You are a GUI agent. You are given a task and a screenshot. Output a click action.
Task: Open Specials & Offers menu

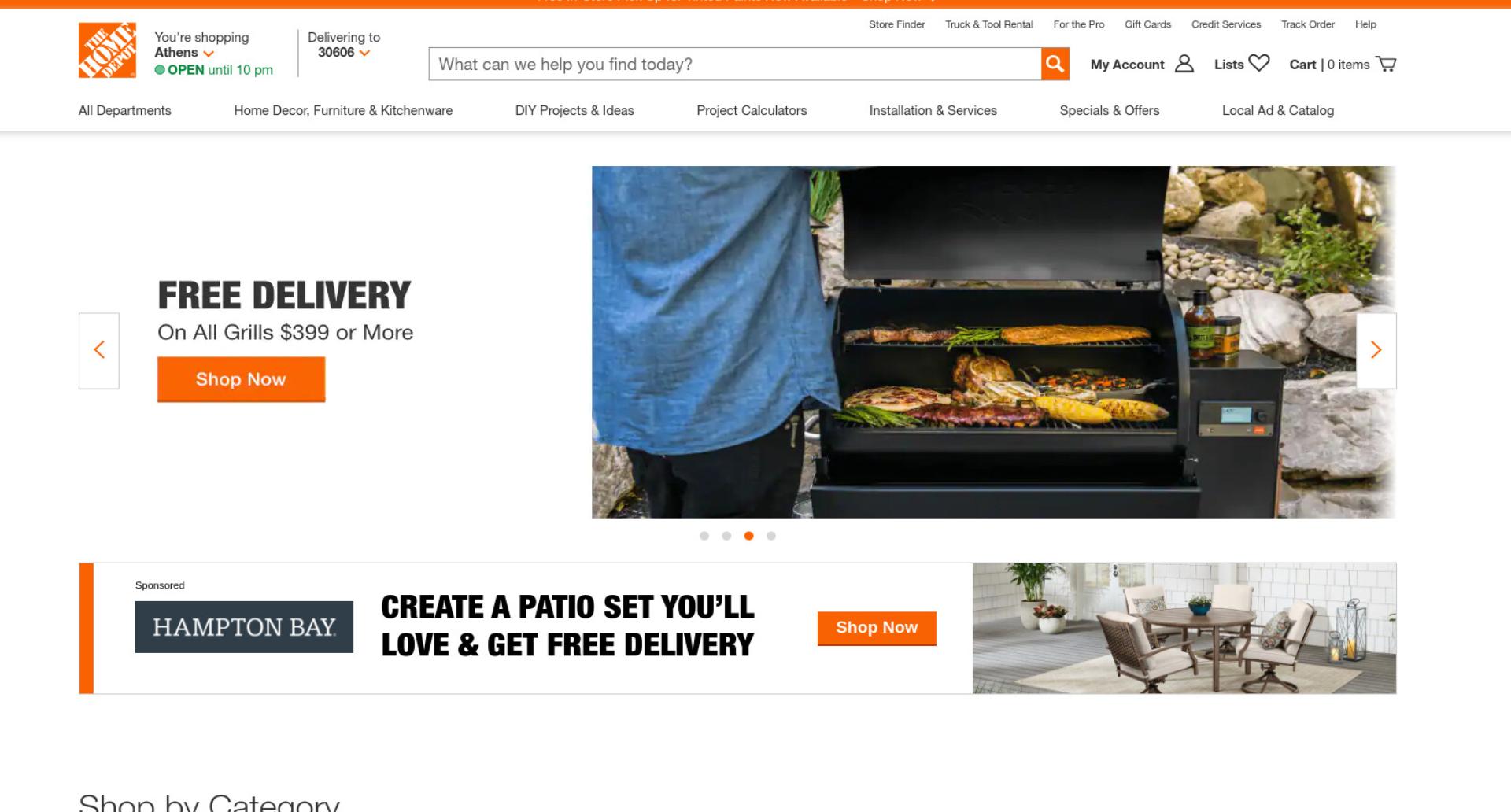click(x=1110, y=111)
